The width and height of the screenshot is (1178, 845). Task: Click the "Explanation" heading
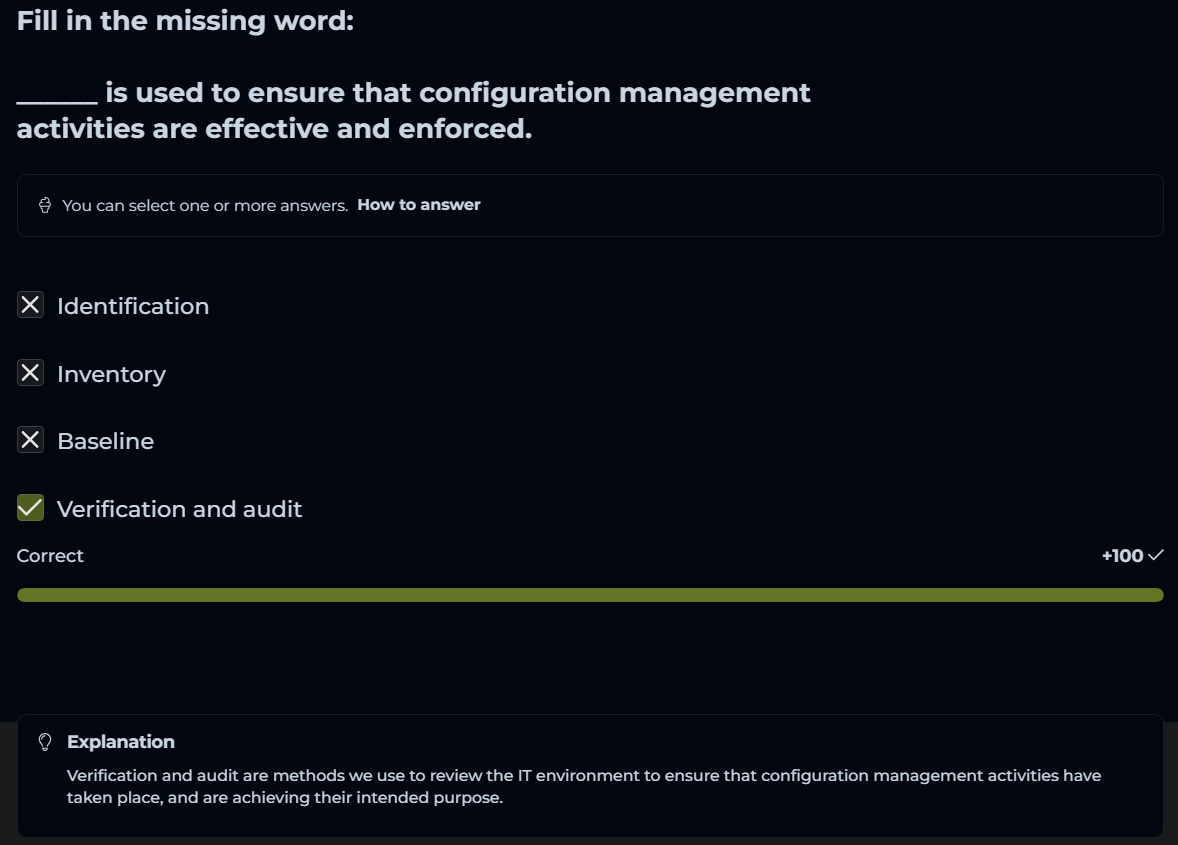click(121, 742)
